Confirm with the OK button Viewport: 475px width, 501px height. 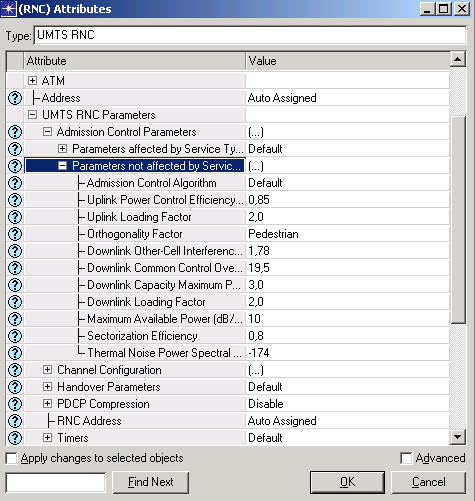point(347,482)
